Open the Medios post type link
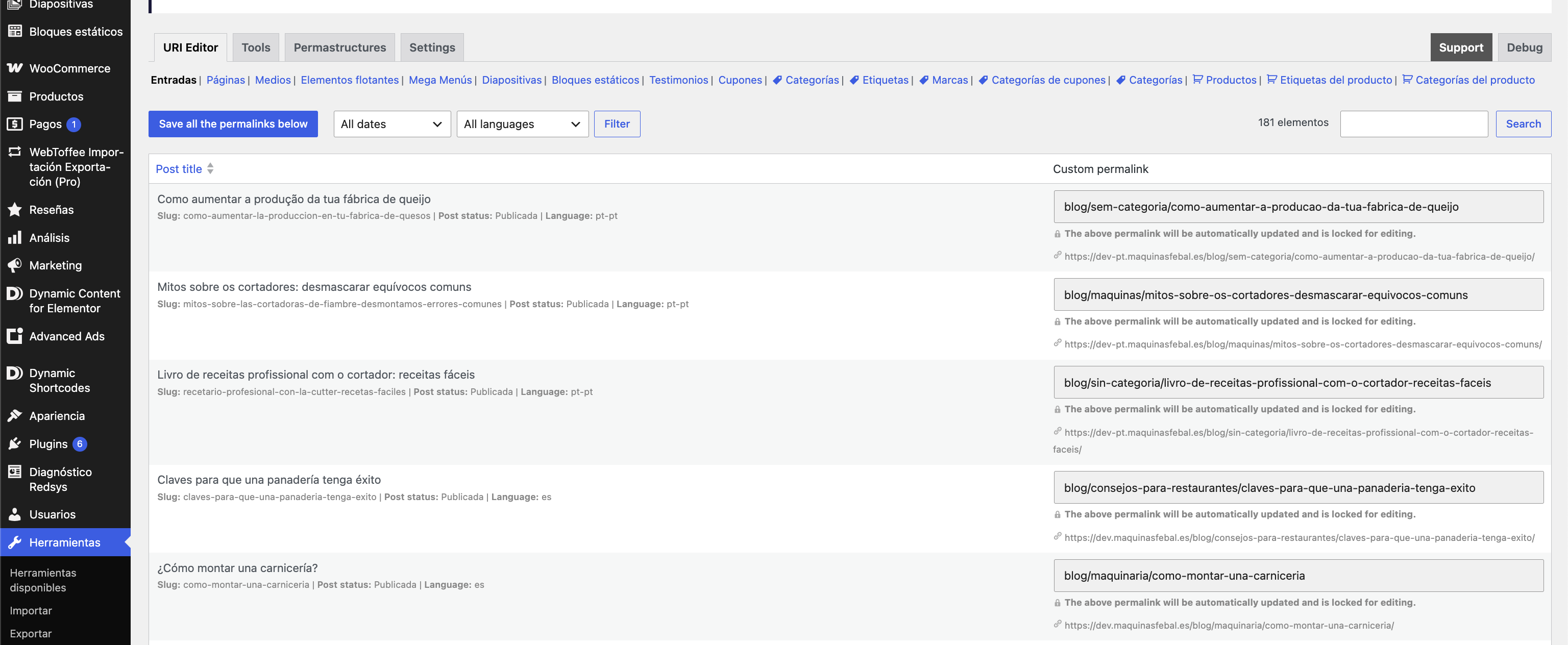1568x645 pixels. click(x=273, y=80)
